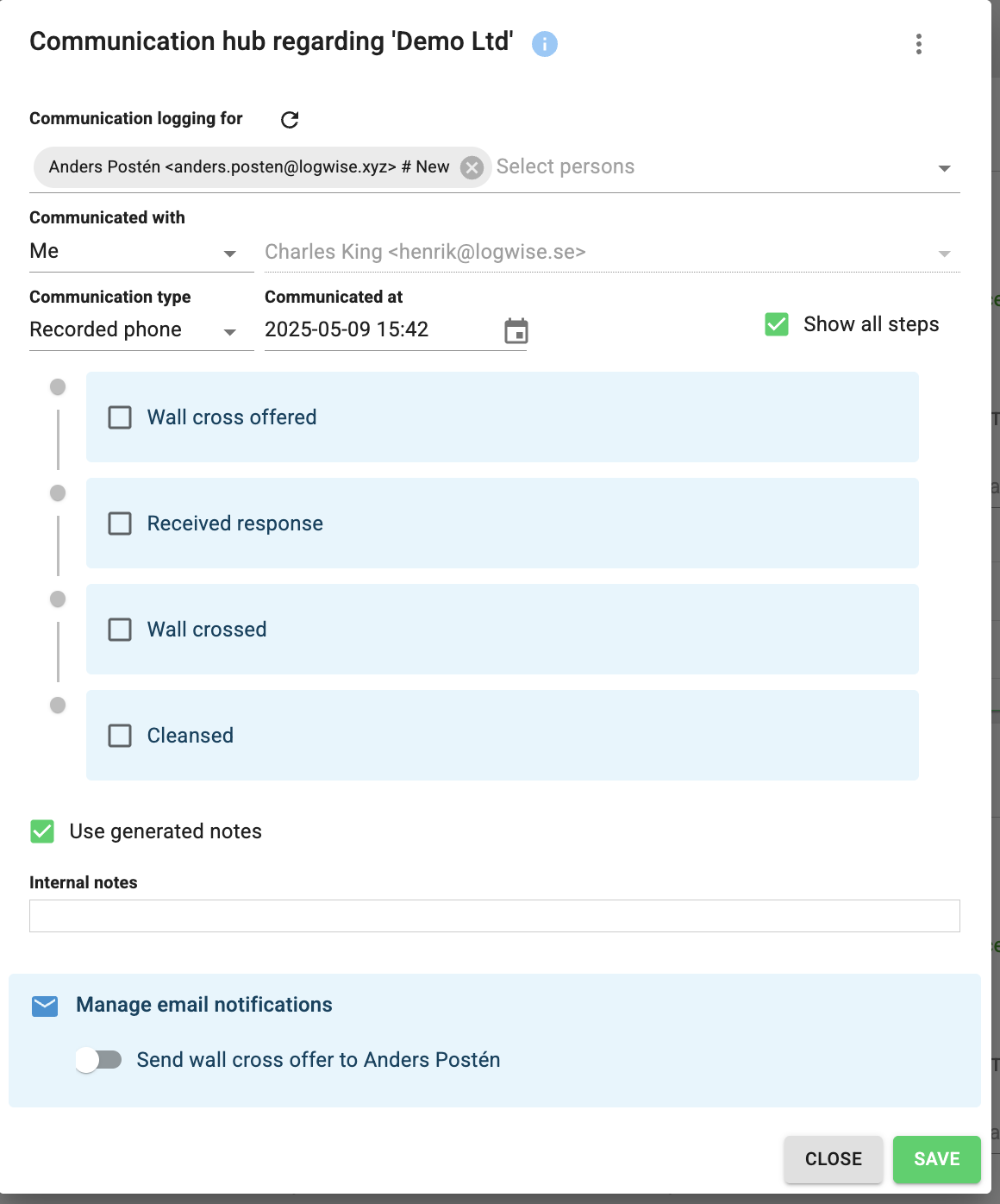The height and width of the screenshot is (1204, 1000).
Task: Click the refresh icon beside Communication logging for
Action: click(290, 120)
